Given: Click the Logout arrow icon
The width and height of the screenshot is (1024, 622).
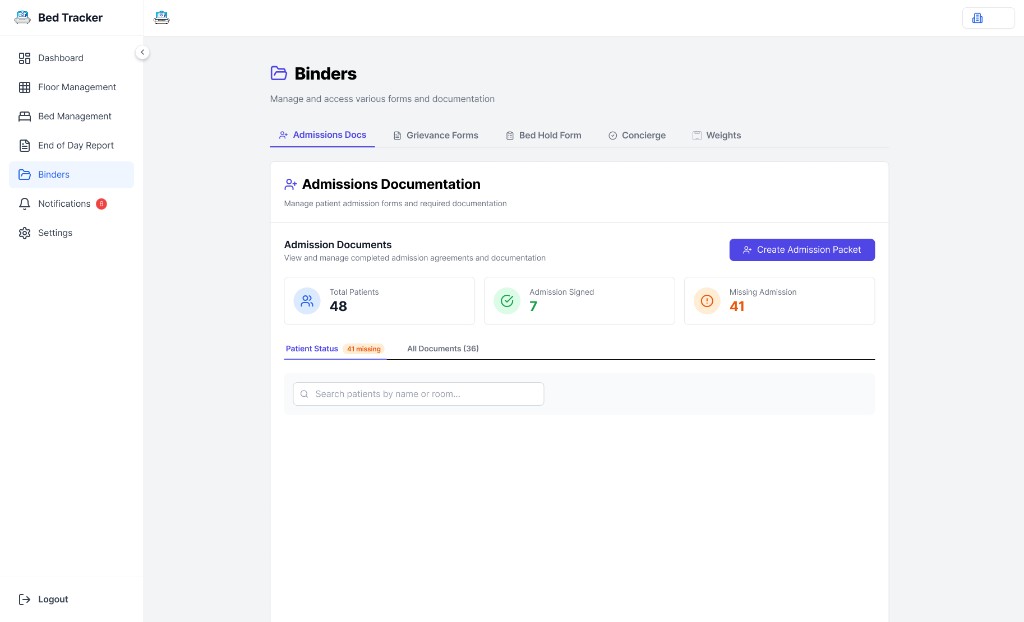Looking at the screenshot, I should coord(24,599).
